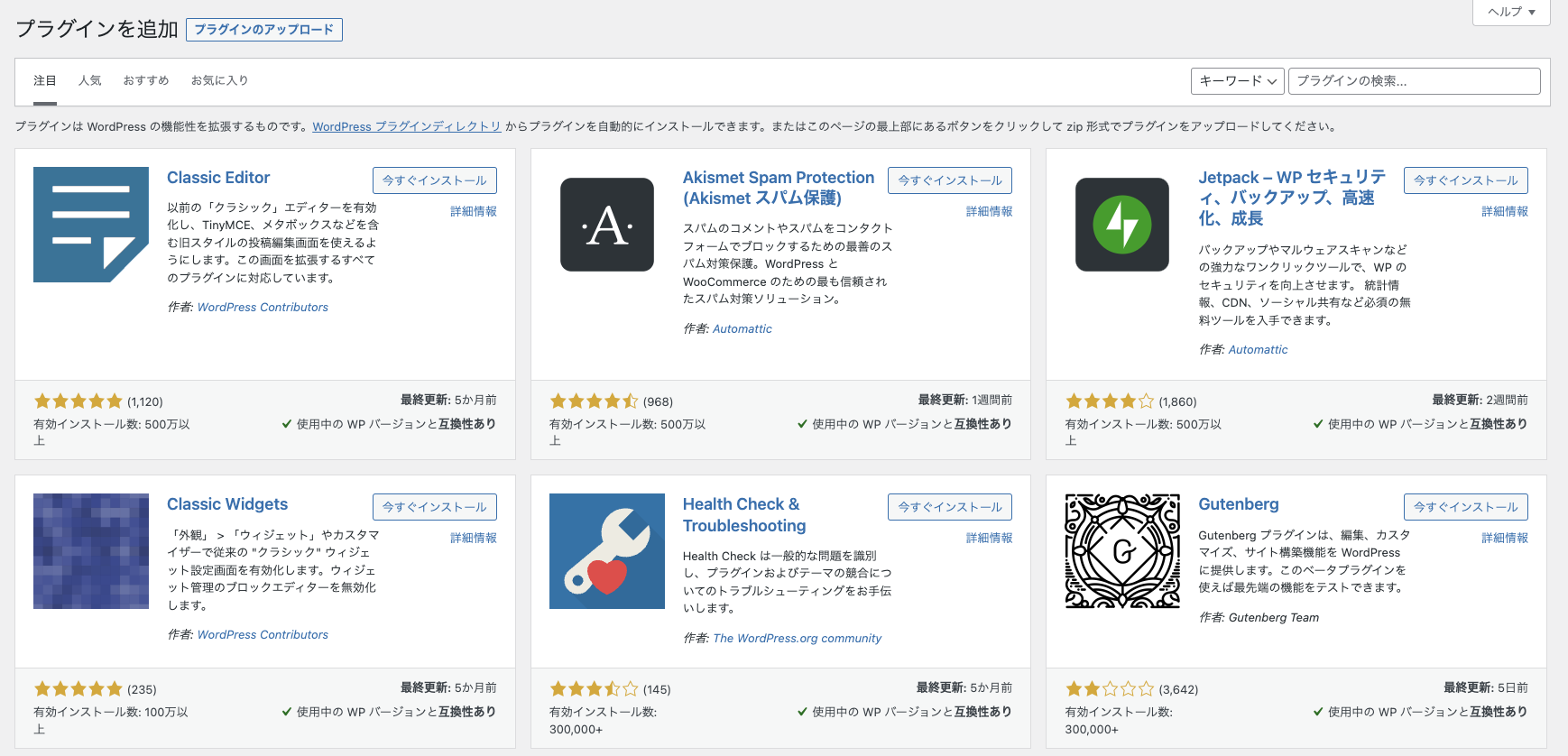Click the Jetpack plugin icon

[1122, 225]
